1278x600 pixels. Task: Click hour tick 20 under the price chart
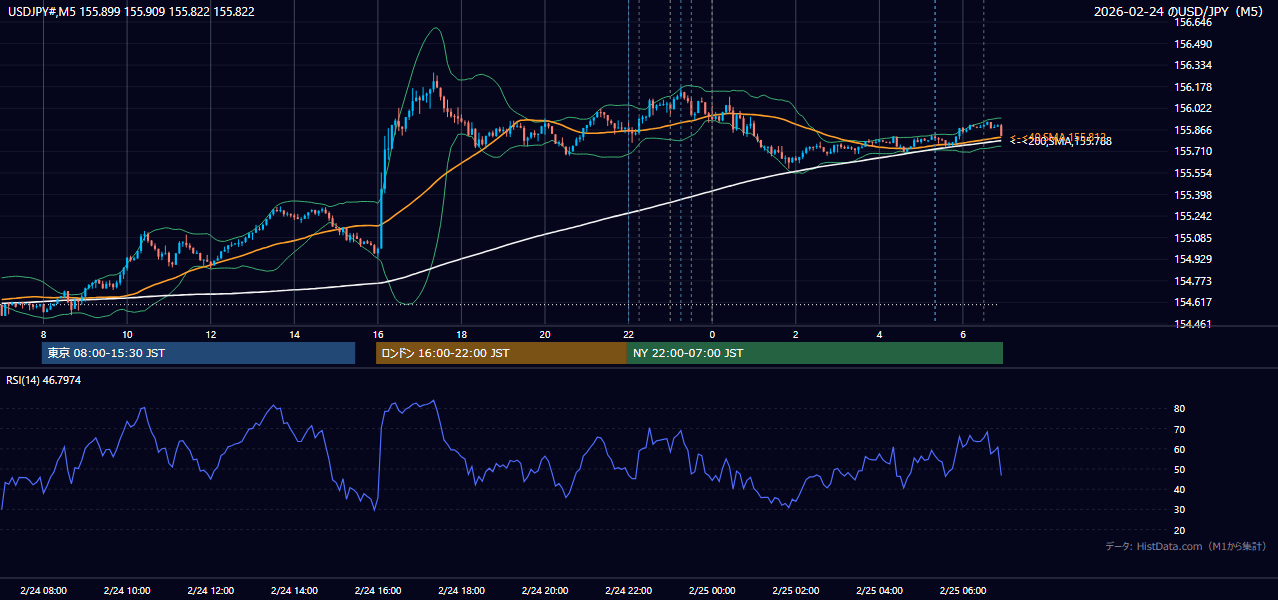pyautogui.click(x=545, y=334)
